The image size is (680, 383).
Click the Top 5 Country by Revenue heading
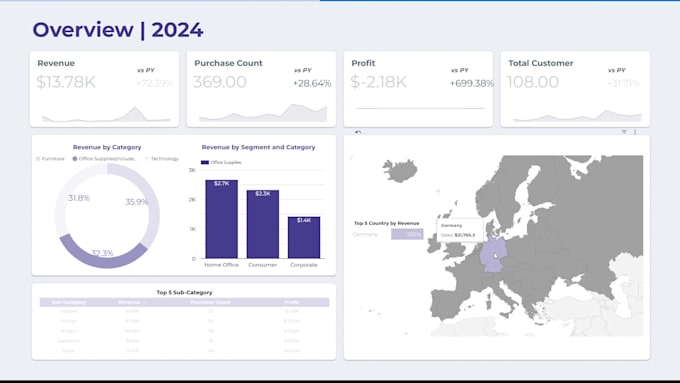386,223
